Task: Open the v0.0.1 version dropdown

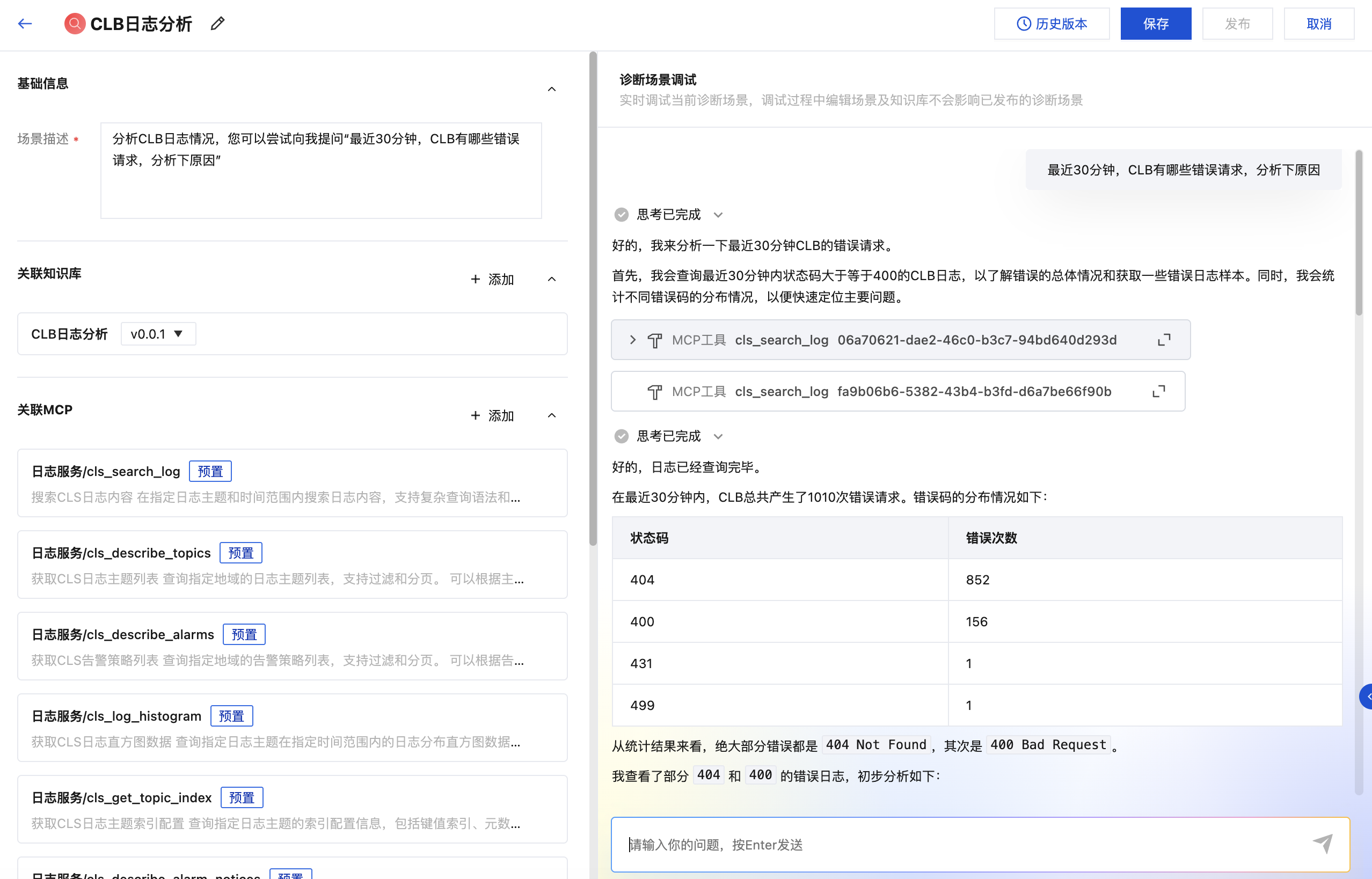Action: [x=158, y=334]
